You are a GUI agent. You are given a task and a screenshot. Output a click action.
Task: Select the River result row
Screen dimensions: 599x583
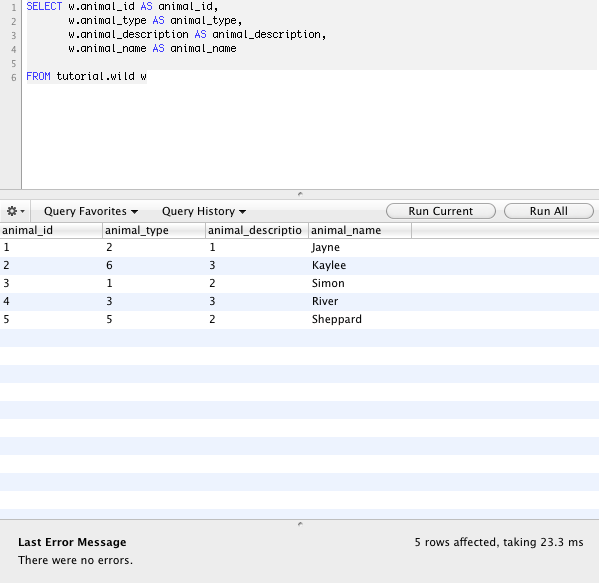pyautogui.click(x=300, y=301)
